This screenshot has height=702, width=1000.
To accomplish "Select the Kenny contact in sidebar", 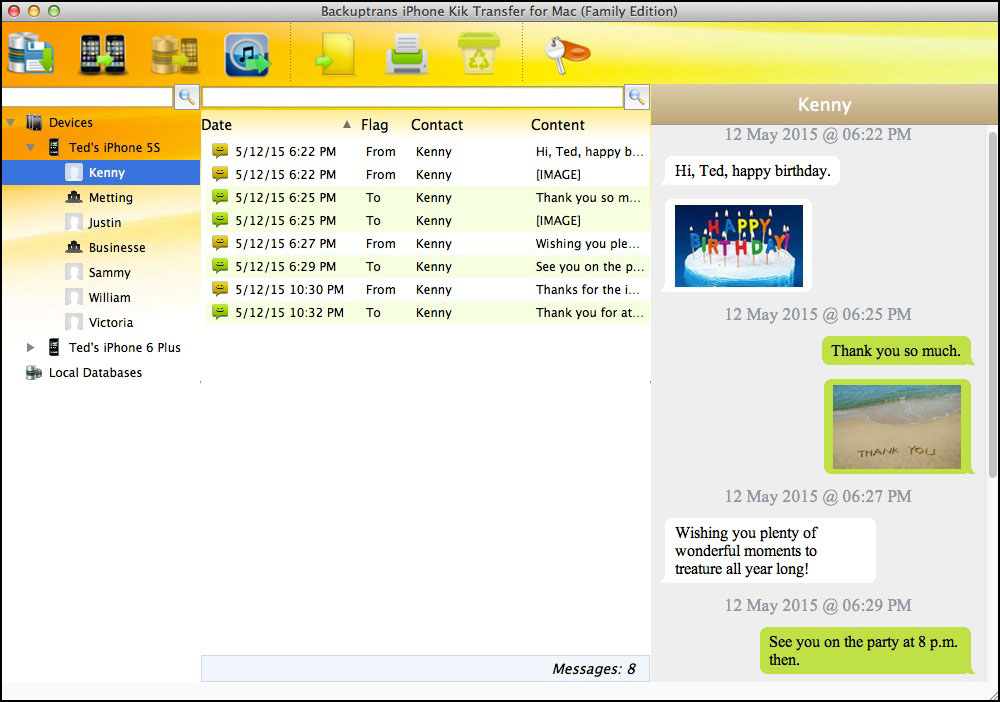I will pos(101,172).
